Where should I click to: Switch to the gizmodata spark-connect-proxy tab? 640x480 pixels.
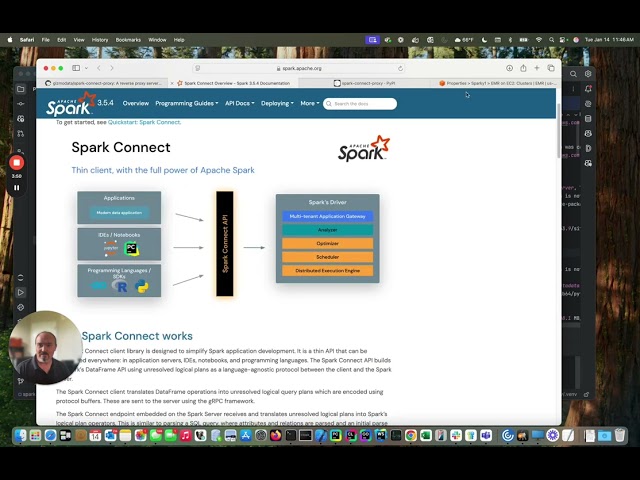pyautogui.click(x=103, y=83)
